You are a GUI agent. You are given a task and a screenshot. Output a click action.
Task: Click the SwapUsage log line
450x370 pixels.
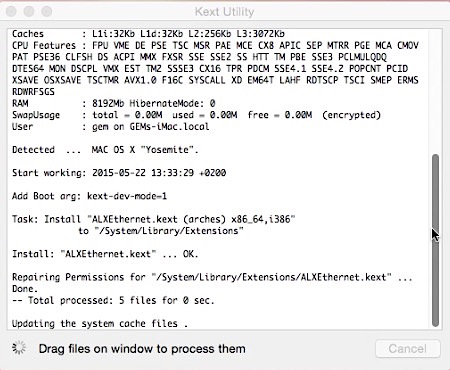click(196, 115)
